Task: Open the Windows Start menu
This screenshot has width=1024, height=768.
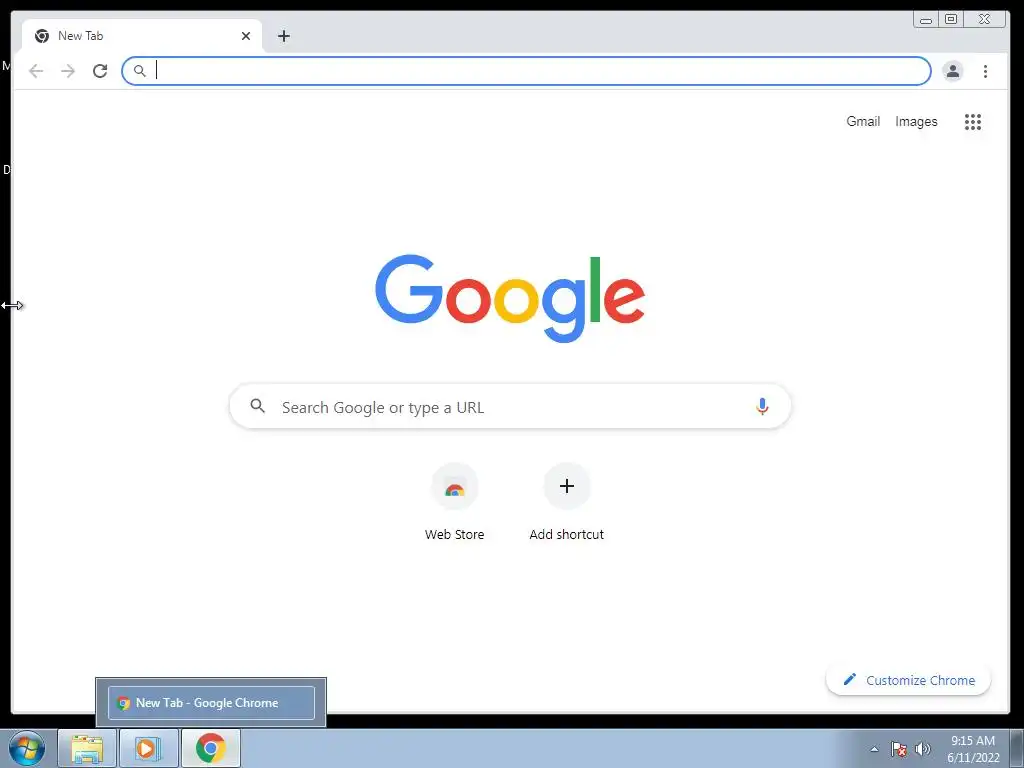Action: (27, 748)
